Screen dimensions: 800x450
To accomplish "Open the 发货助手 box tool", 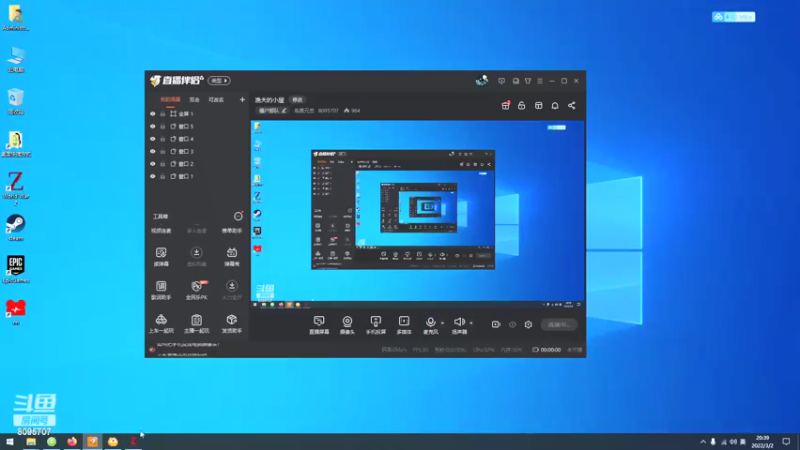I will click(232, 323).
